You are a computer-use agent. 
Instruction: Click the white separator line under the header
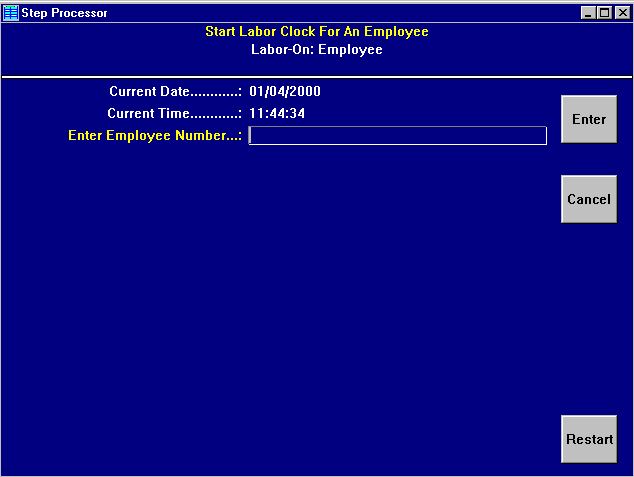[x=317, y=76]
